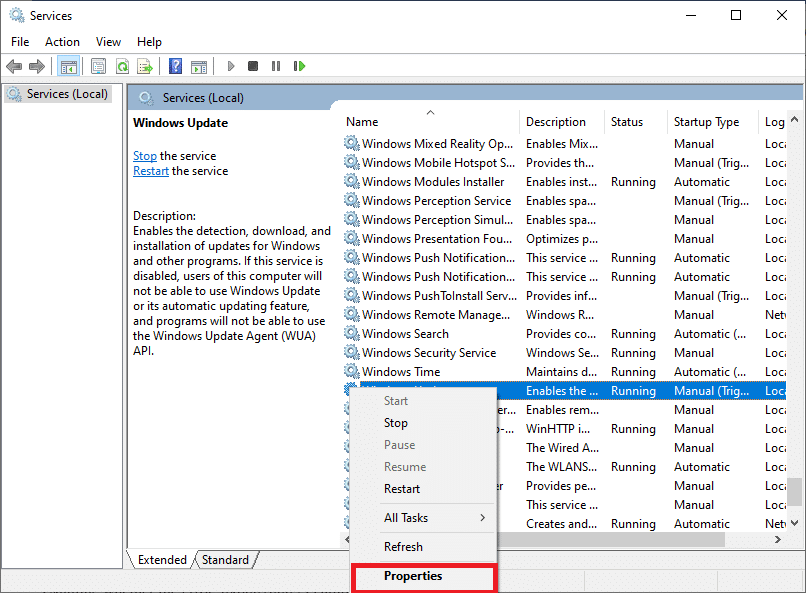Screen dimensions: 806x593
Task: Open Help via the blue question mark icon
Action: pos(175,66)
